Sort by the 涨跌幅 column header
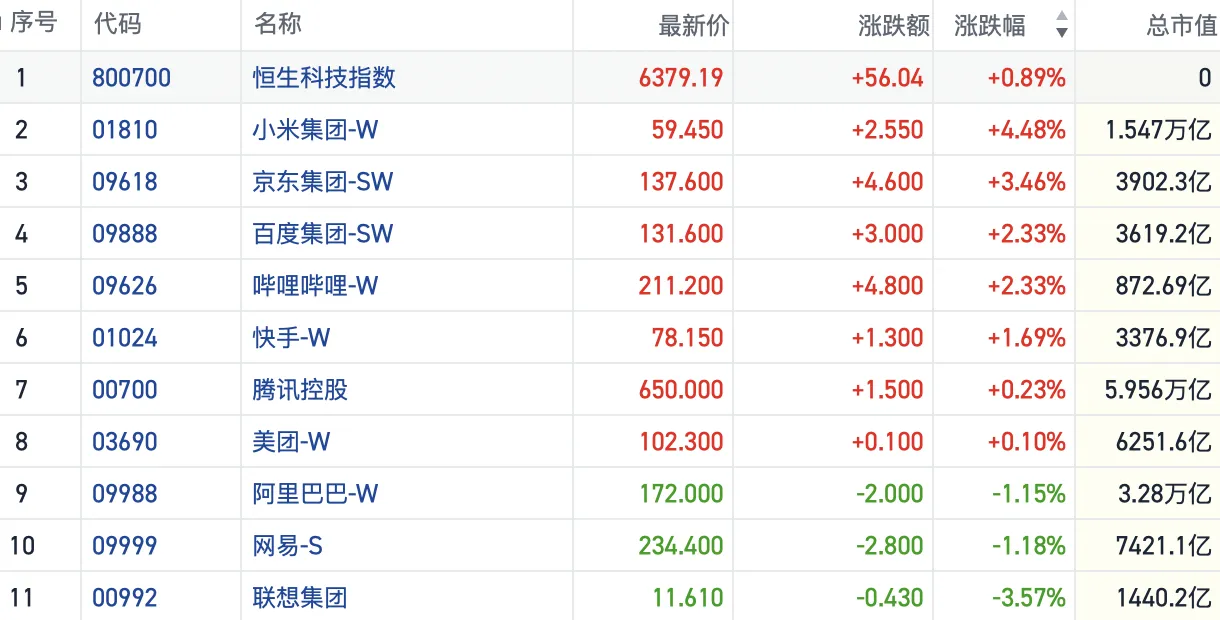Image resolution: width=1220 pixels, height=620 pixels. [x=990, y=25]
